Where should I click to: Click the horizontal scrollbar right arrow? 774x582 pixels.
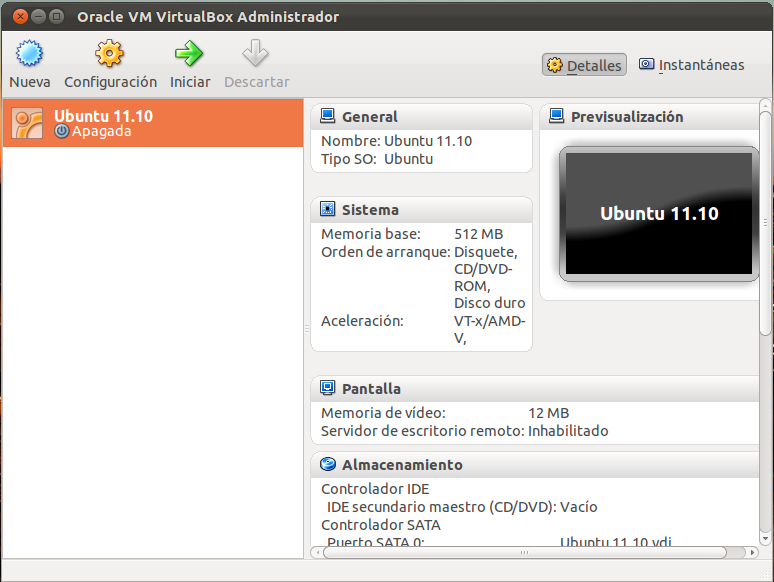[x=752, y=552]
